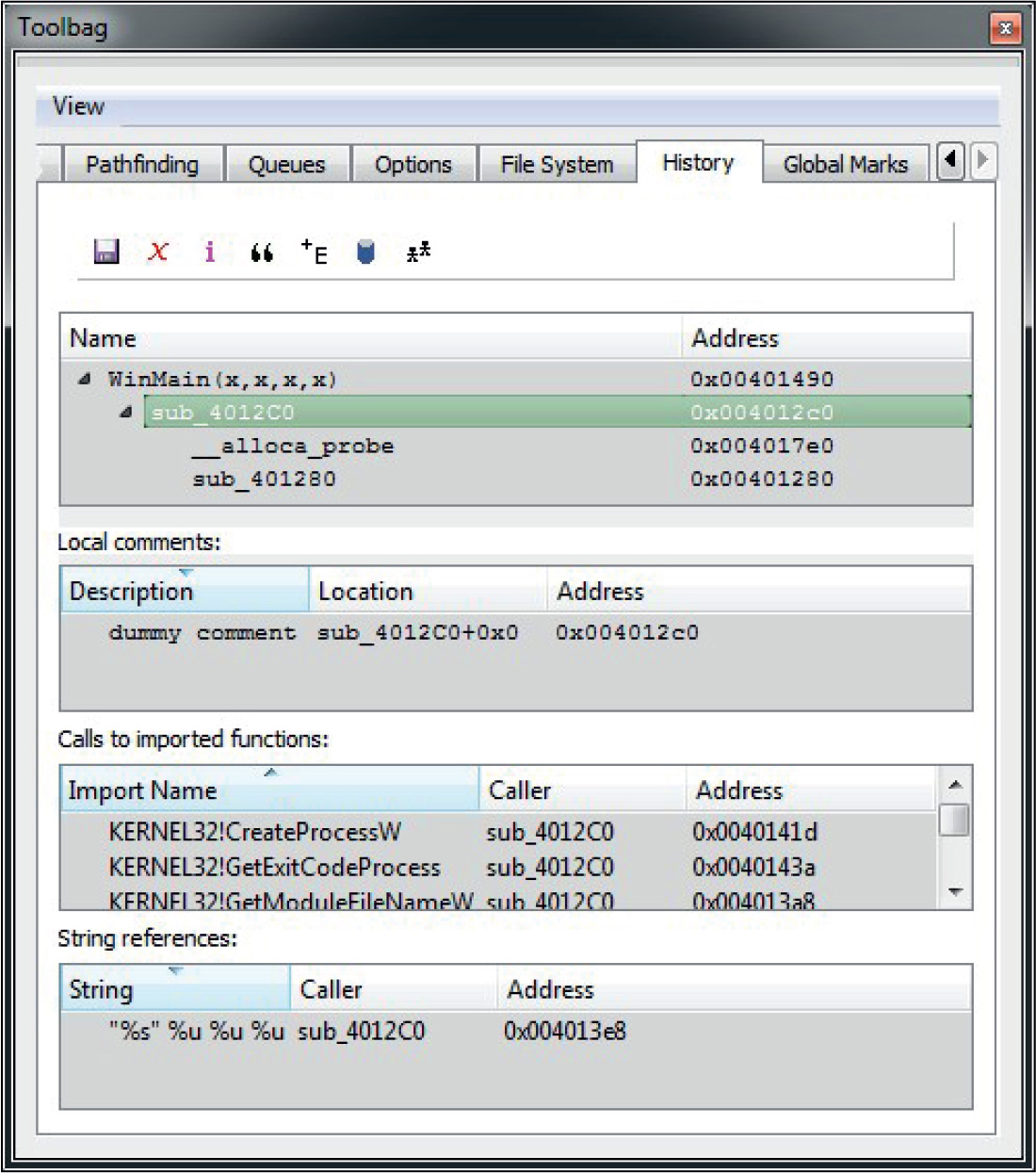The width and height of the screenshot is (1036, 1173).
Task: Click the string references Address column header
Action: pyautogui.click(x=734, y=988)
